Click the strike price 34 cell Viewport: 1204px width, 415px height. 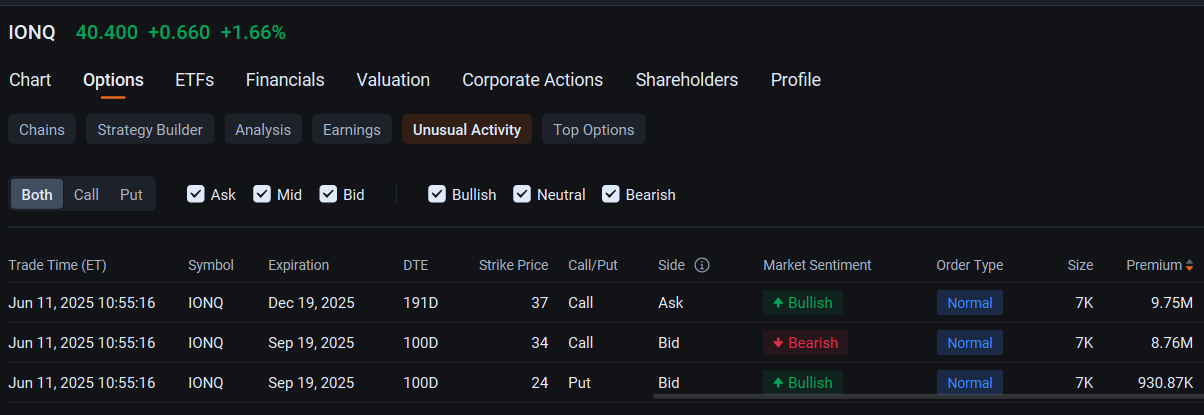pyautogui.click(x=540, y=343)
